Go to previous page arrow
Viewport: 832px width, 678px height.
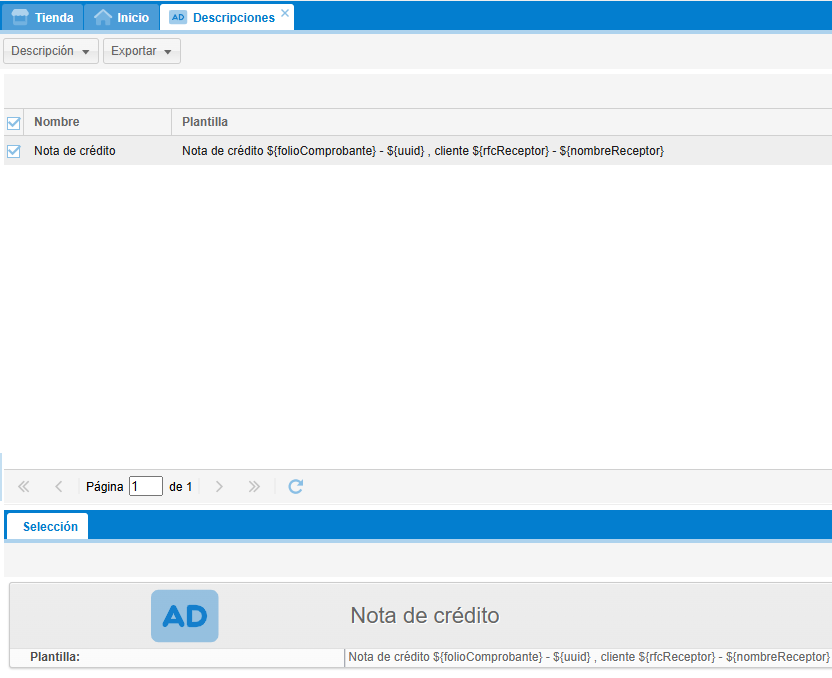coord(58,487)
